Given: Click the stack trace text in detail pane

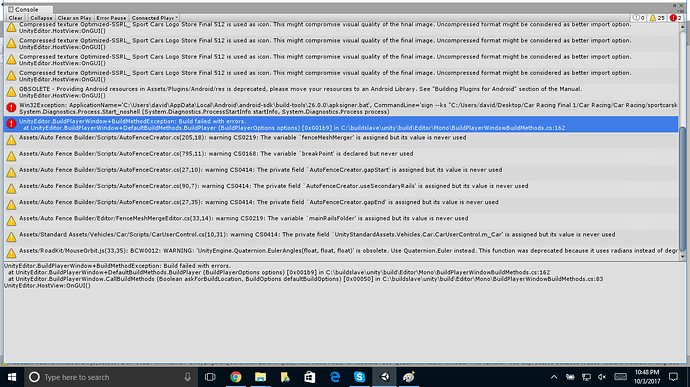Looking at the screenshot, I should [x=304, y=276].
